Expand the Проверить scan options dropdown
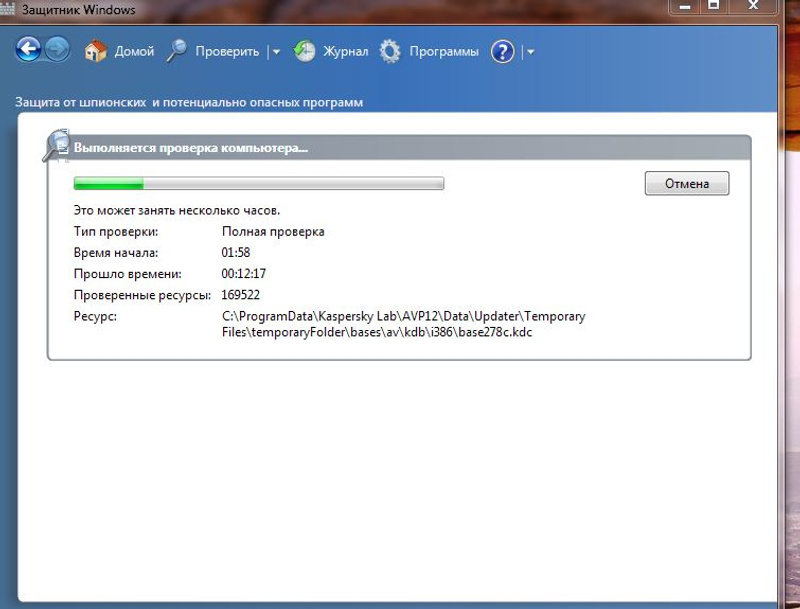800x609 pixels. click(x=276, y=52)
